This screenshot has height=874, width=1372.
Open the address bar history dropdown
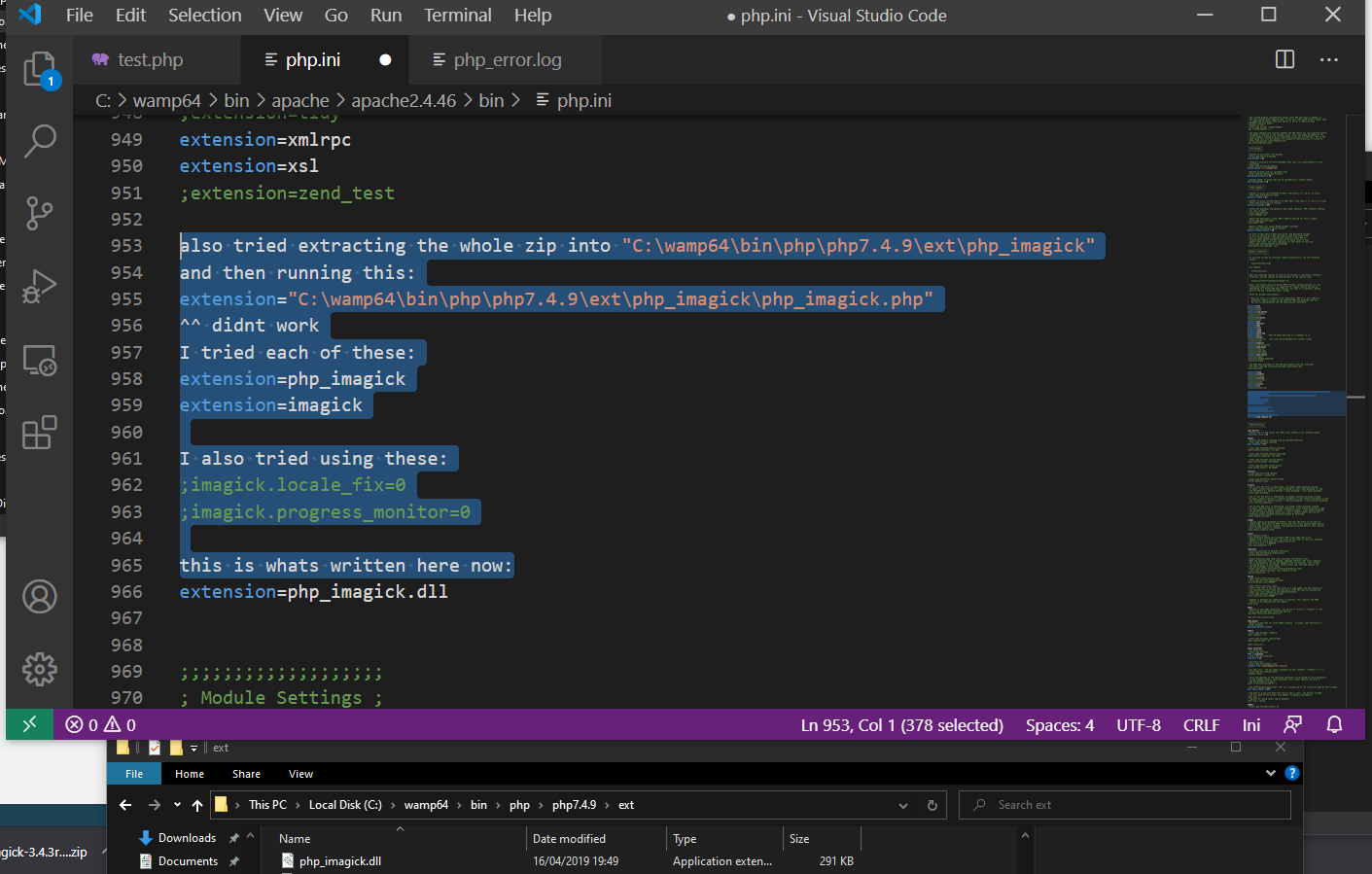click(903, 805)
